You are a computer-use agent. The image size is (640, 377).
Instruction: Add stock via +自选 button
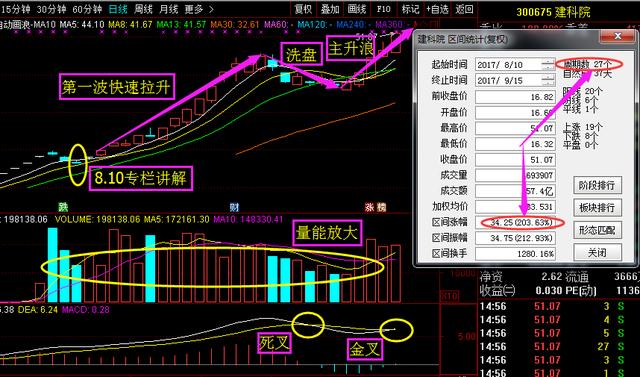(x=438, y=9)
